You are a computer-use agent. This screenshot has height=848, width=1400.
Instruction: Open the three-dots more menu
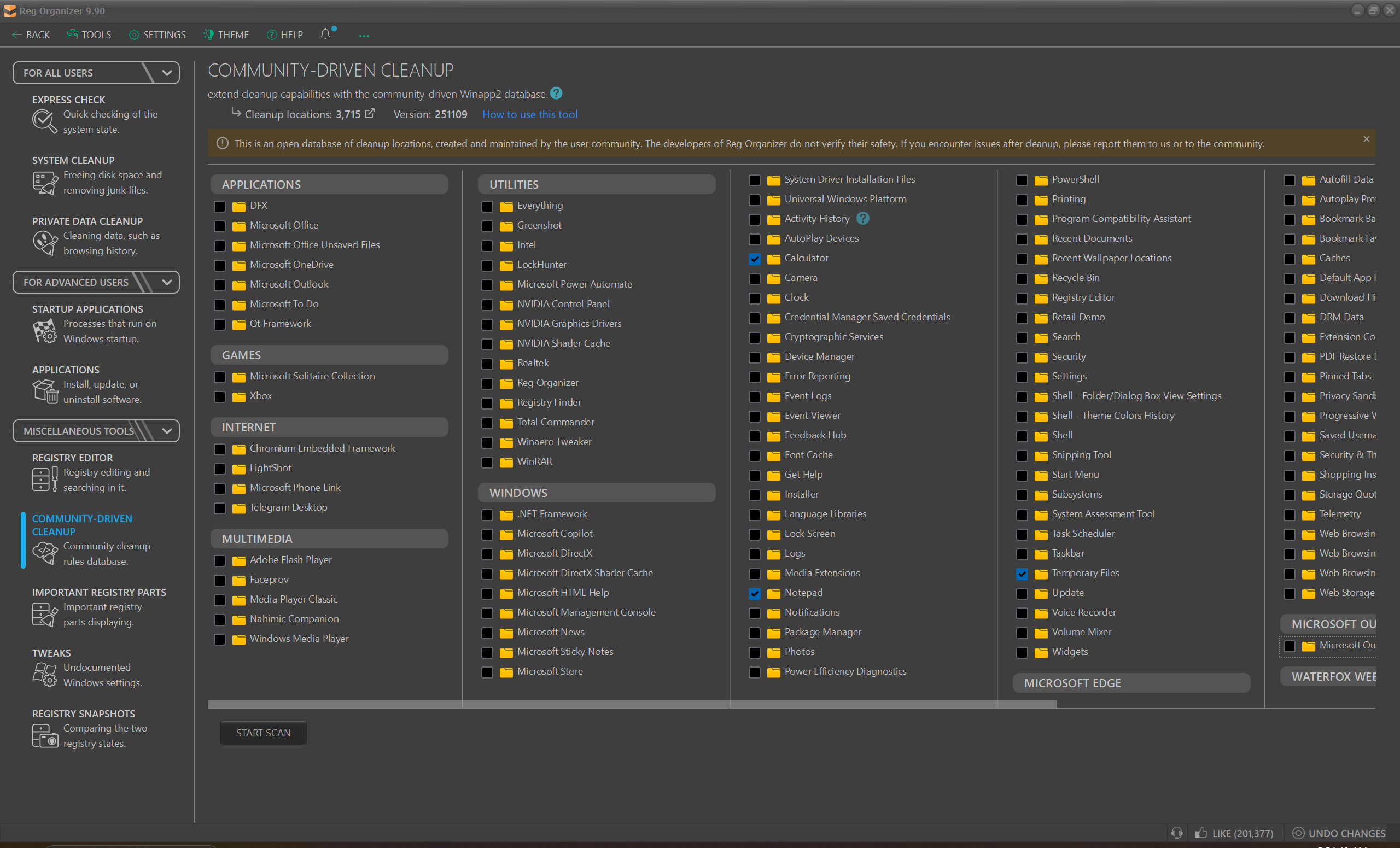pyautogui.click(x=364, y=35)
